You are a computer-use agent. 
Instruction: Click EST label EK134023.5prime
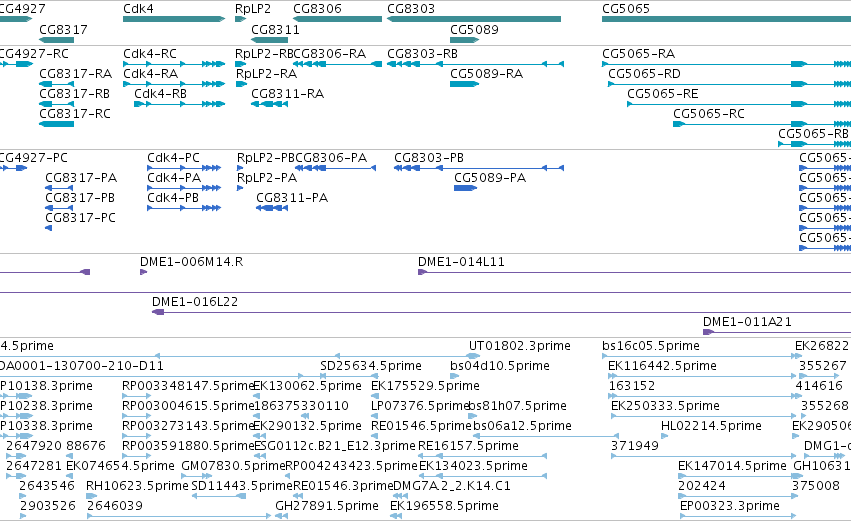pos(474,467)
